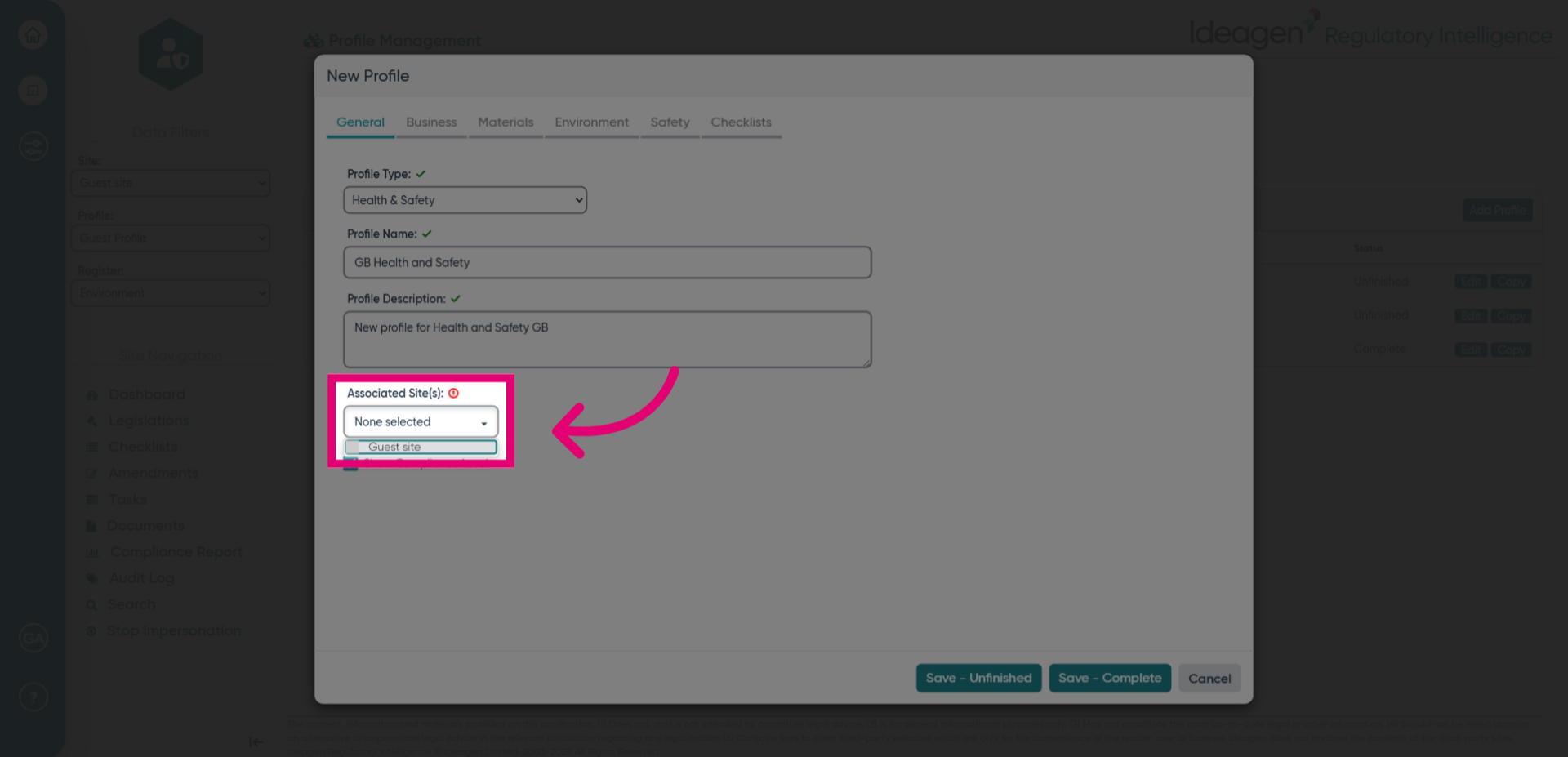
Task: Click the Audit Log tag icon
Action: coord(91,579)
